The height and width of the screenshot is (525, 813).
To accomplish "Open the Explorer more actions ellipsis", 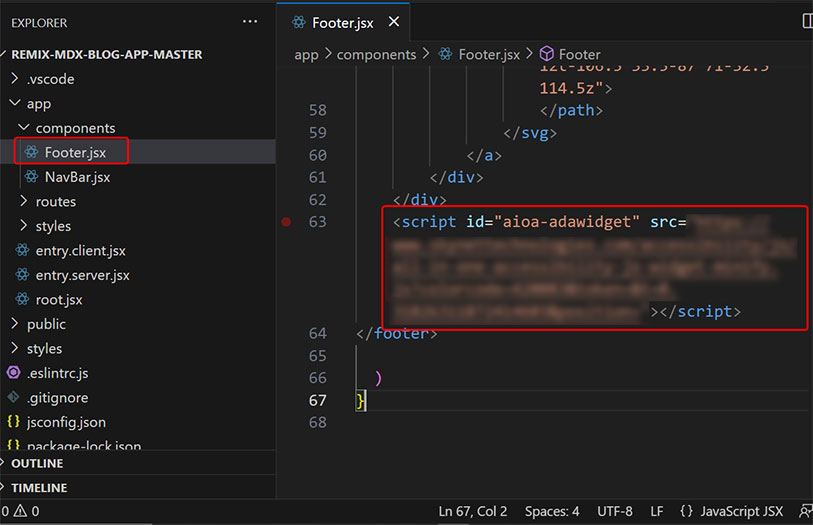I will pyautogui.click(x=250, y=21).
